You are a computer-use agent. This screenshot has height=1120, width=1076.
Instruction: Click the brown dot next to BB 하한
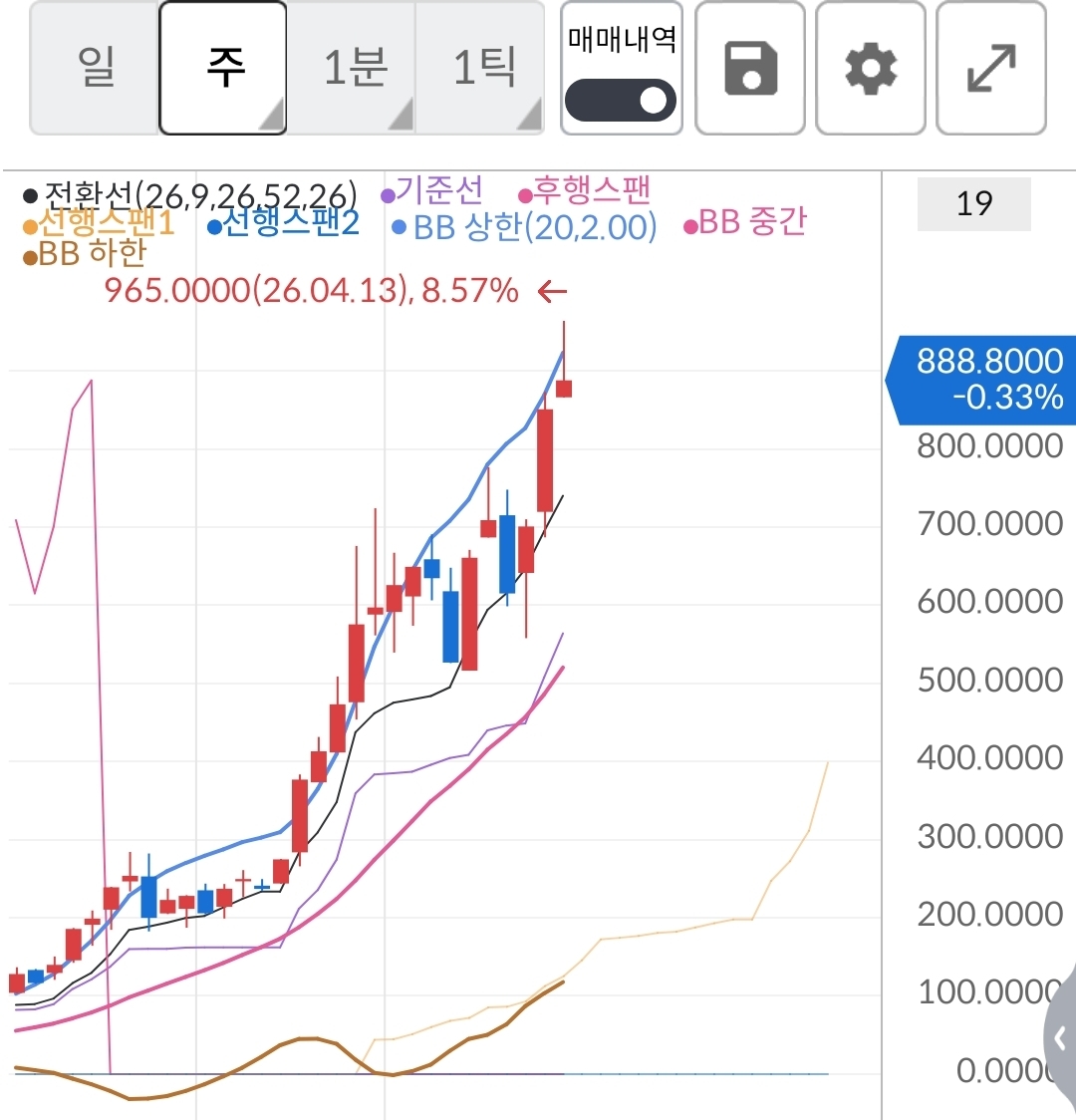[x=30, y=258]
